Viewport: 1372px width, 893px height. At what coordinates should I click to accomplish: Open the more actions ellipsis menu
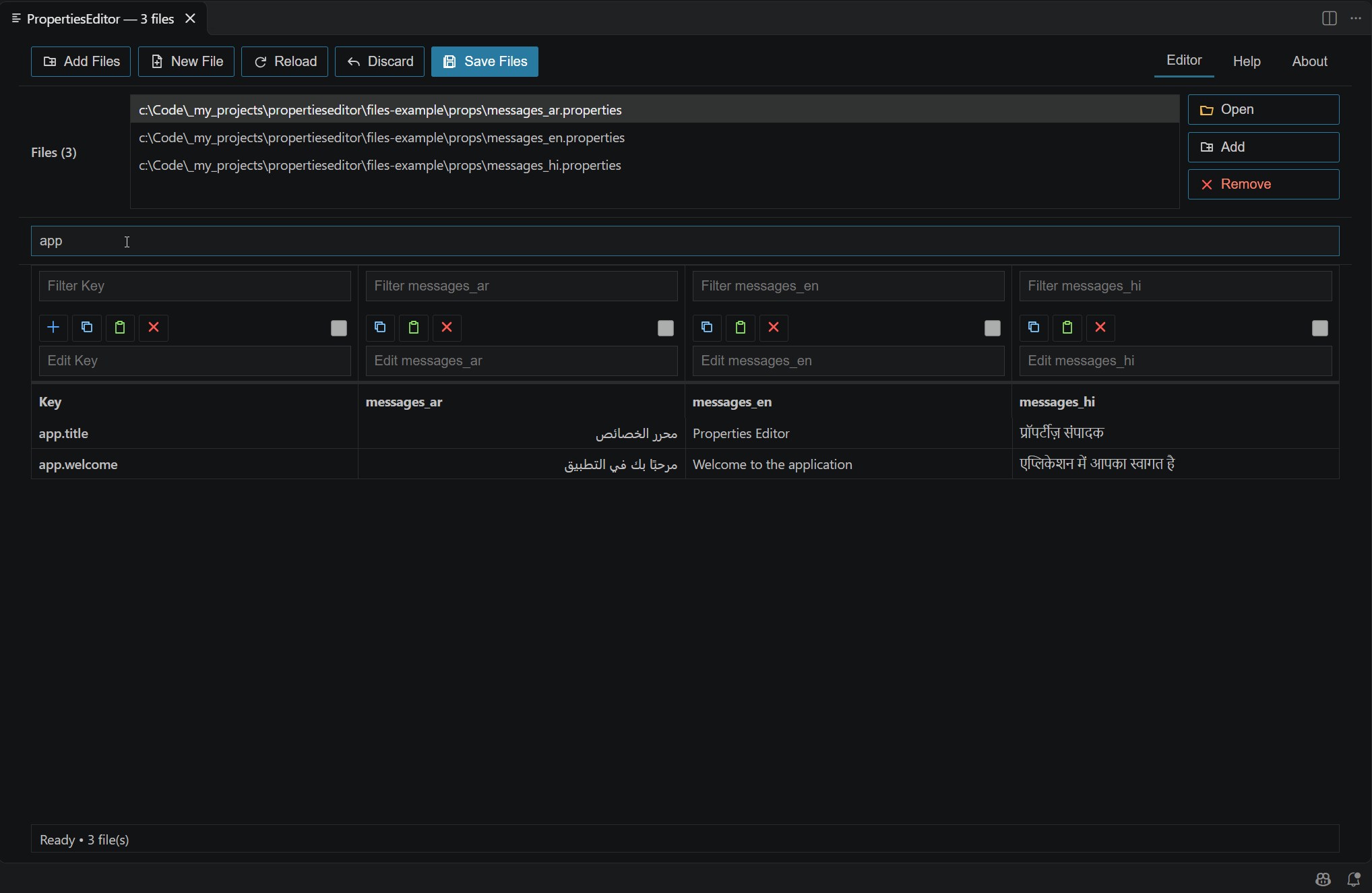coord(1356,18)
